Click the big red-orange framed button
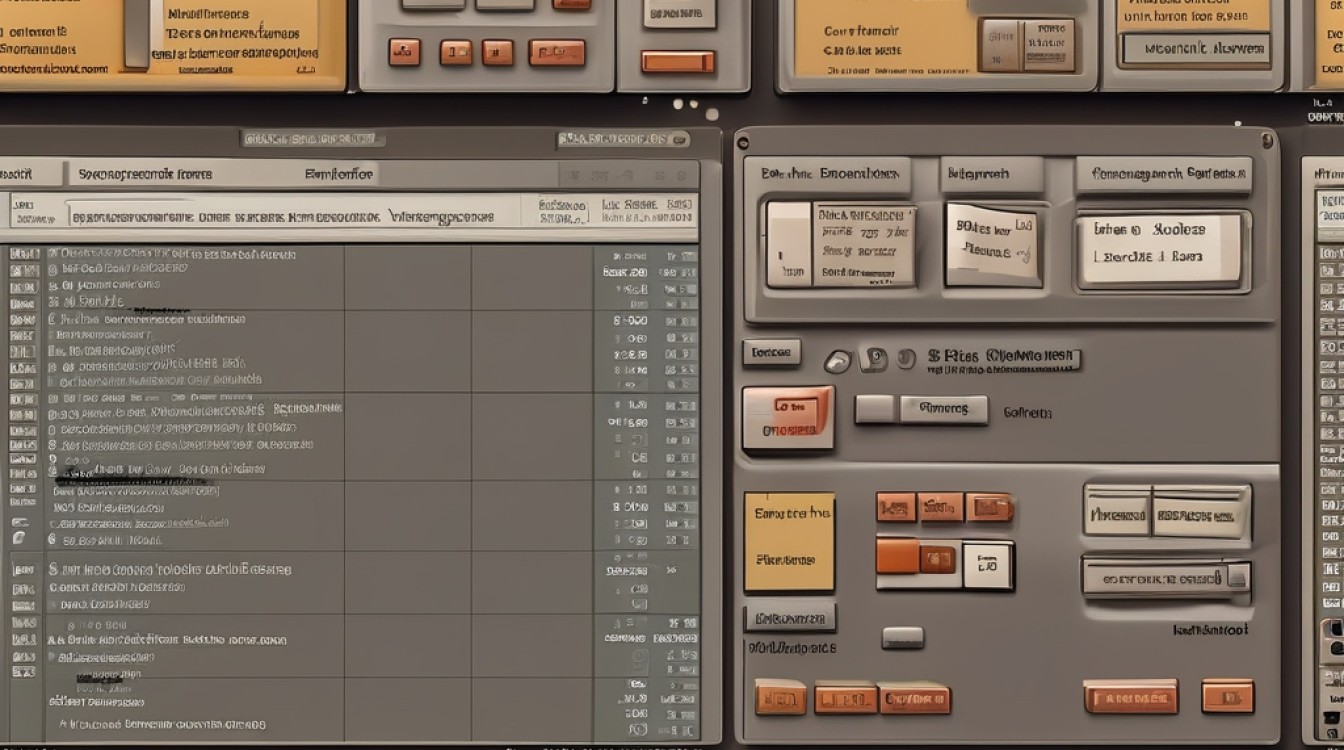 click(x=787, y=418)
